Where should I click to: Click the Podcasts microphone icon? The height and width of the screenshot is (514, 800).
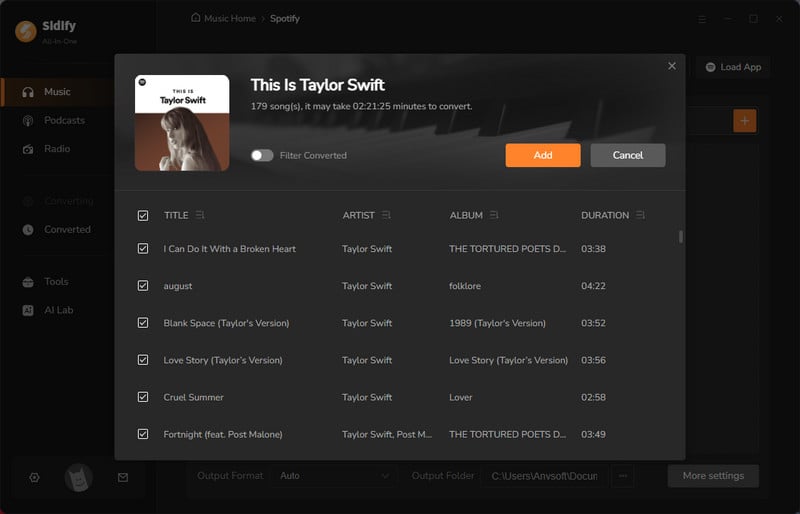tap(28, 120)
